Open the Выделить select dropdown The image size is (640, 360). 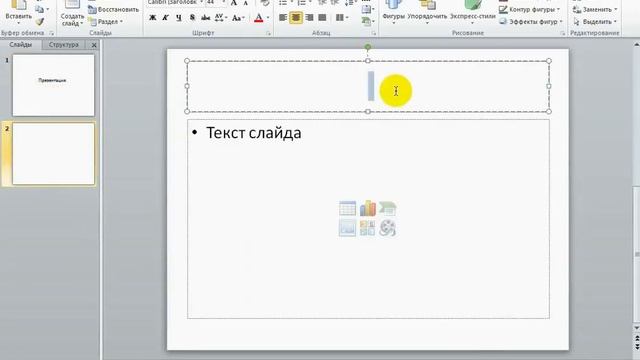(x=594, y=22)
